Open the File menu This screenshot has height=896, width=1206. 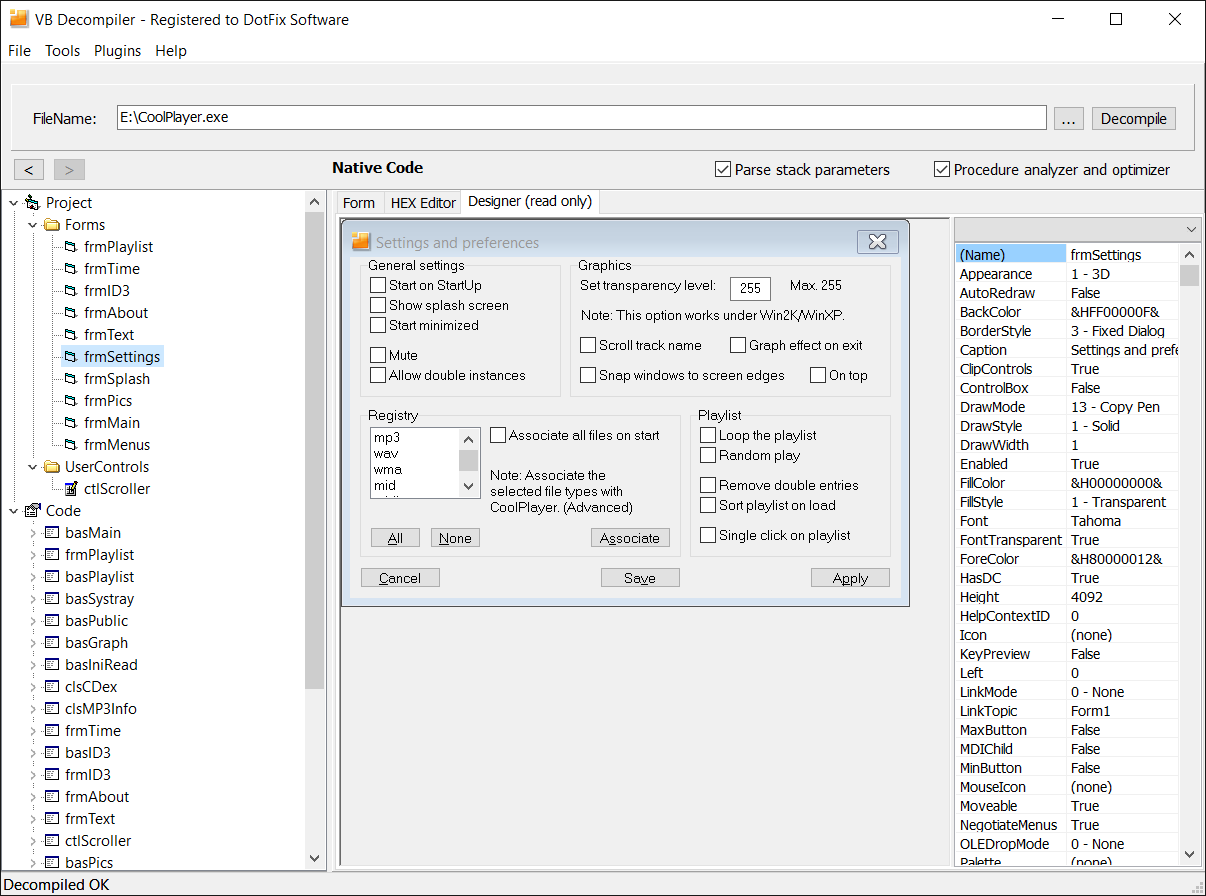click(x=19, y=51)
